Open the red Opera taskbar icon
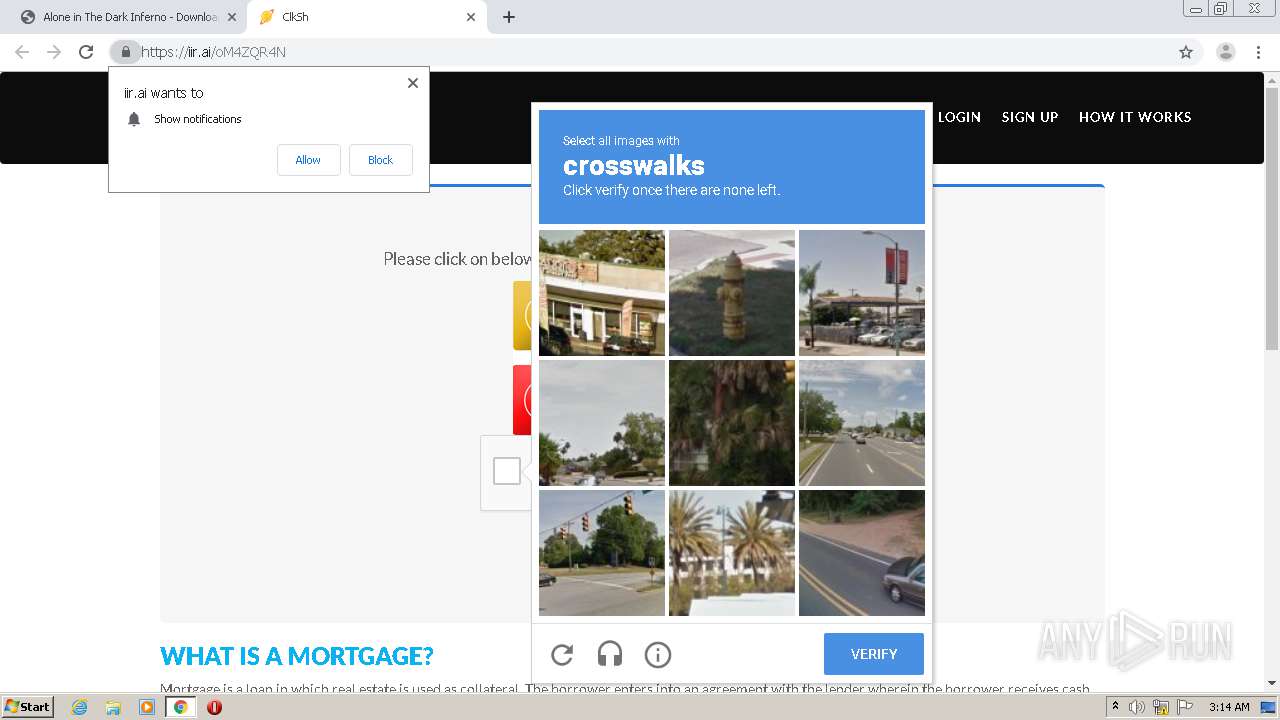 [x=214, y=707]
